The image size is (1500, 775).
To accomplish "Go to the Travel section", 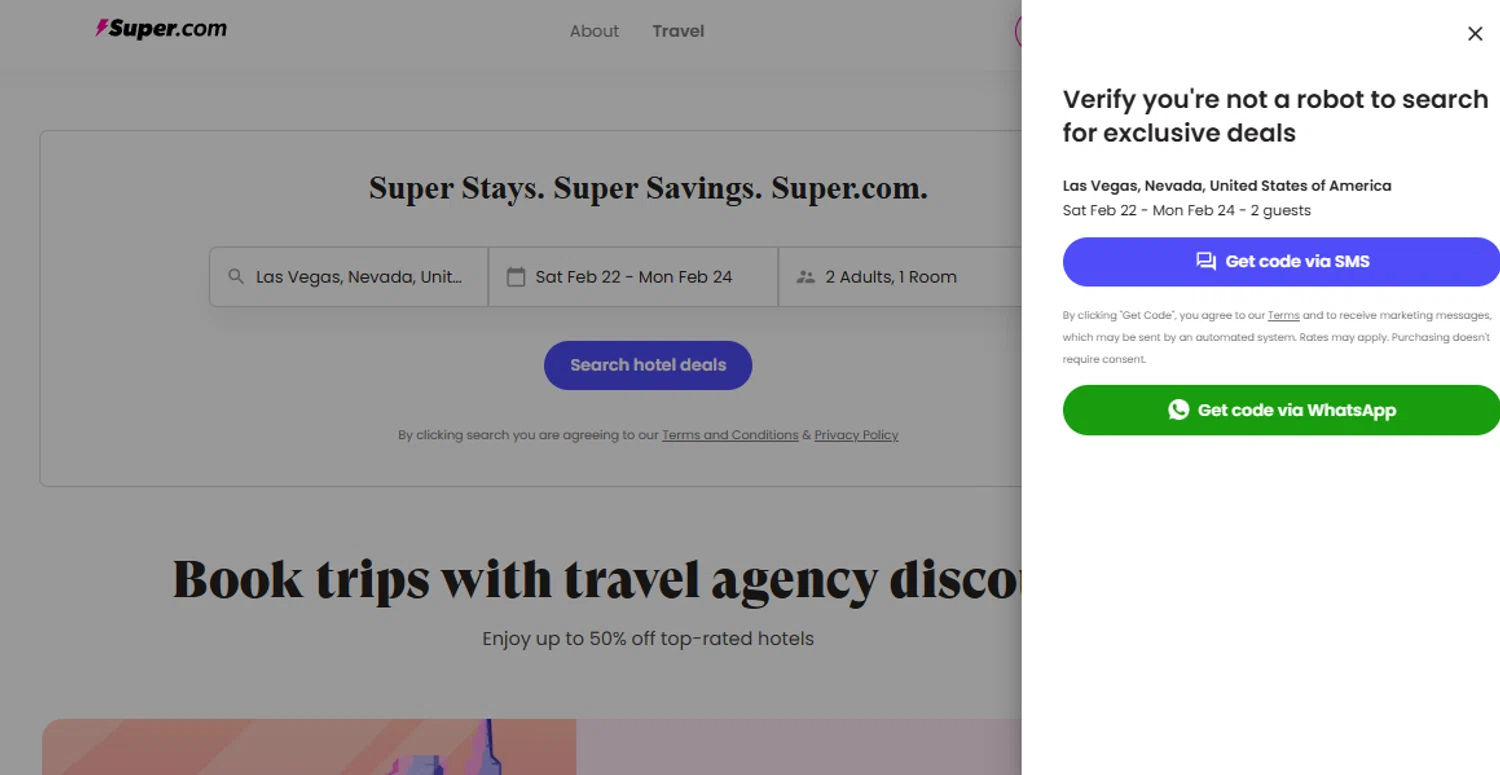I will click(678, 31).
